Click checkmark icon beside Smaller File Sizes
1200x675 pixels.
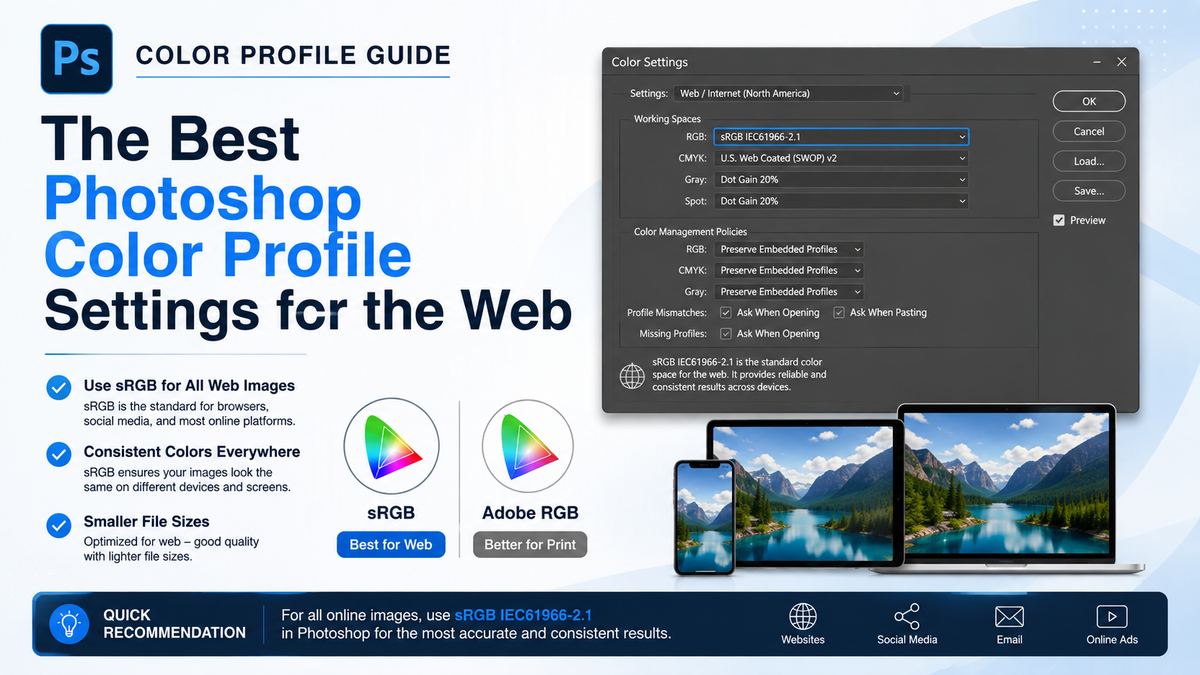click(59, 524)
